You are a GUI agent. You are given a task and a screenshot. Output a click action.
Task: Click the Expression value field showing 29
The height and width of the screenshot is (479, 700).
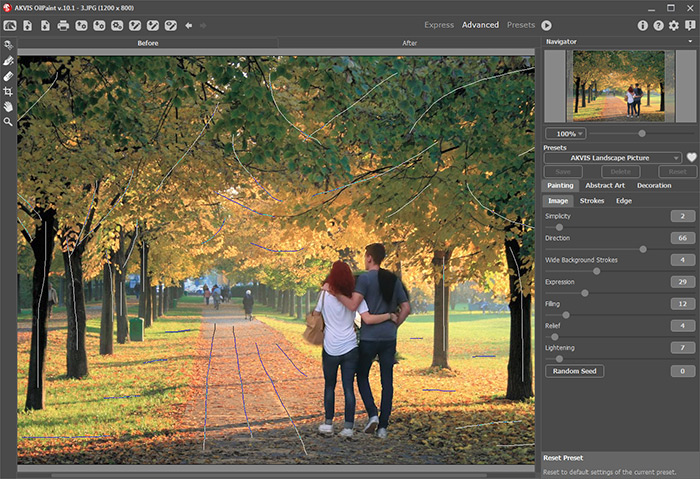(683, 282)
